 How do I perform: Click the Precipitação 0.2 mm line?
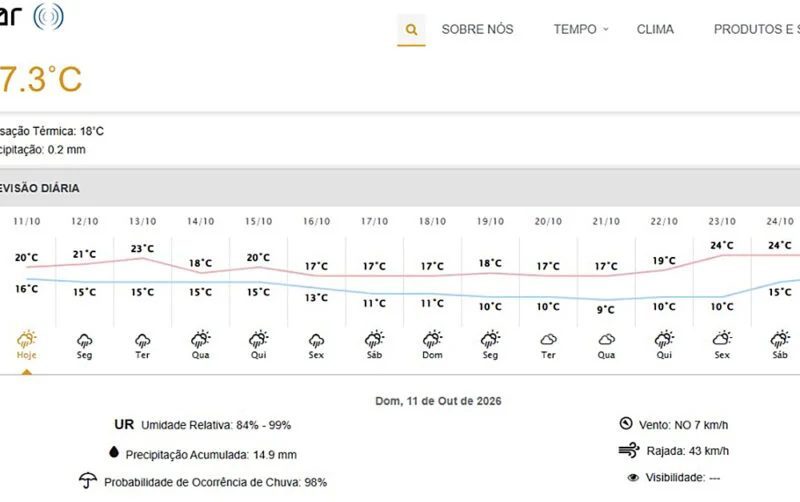click(43, 149)
